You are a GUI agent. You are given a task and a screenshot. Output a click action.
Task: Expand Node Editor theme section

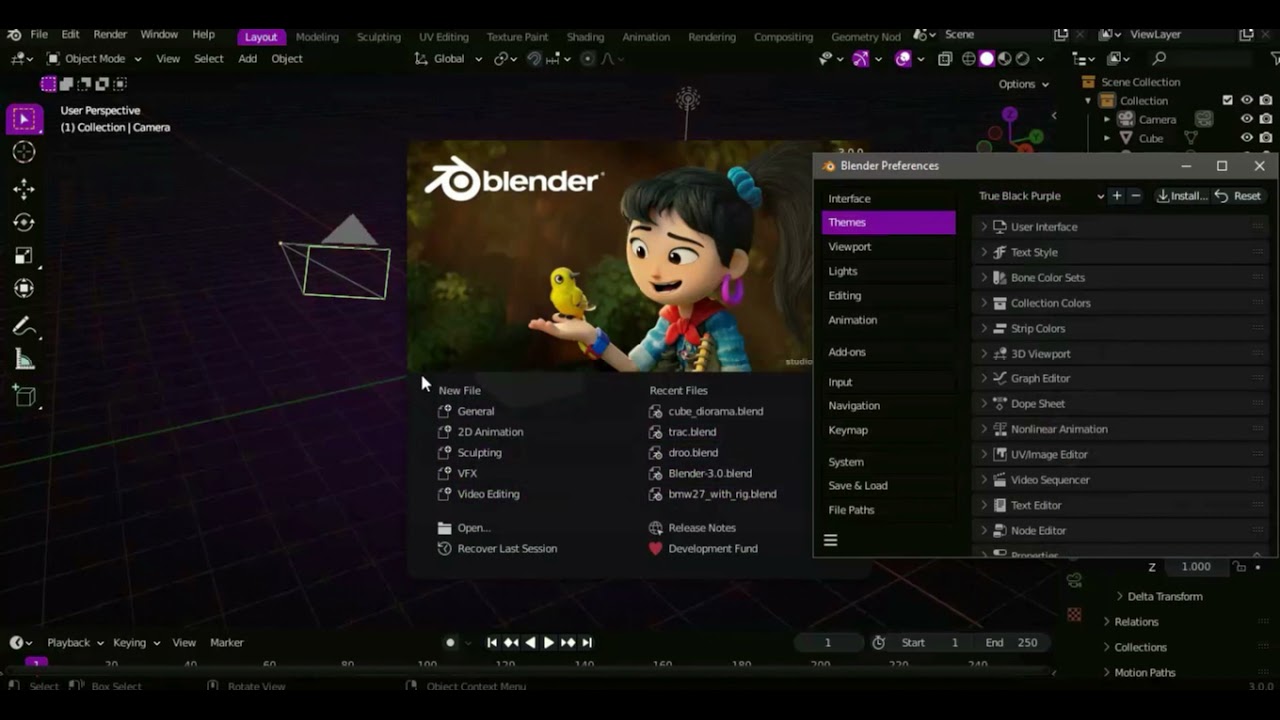tap(1120, 531)
